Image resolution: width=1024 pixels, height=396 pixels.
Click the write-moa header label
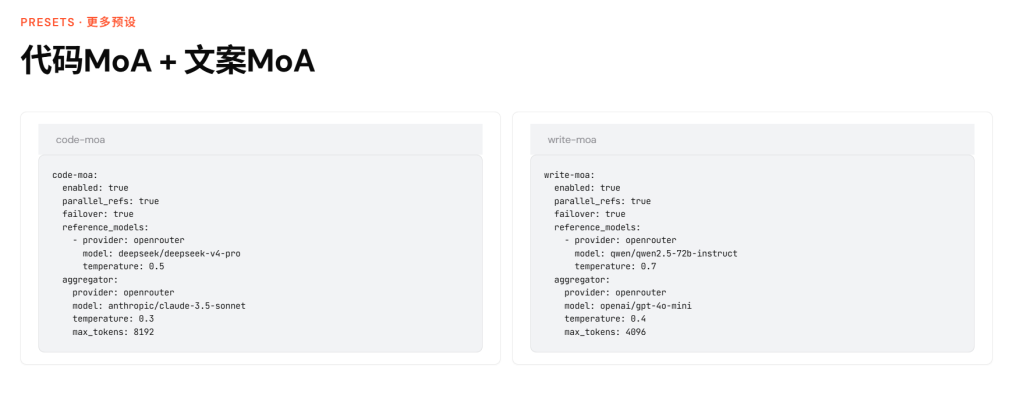click(x=571, y=140)
